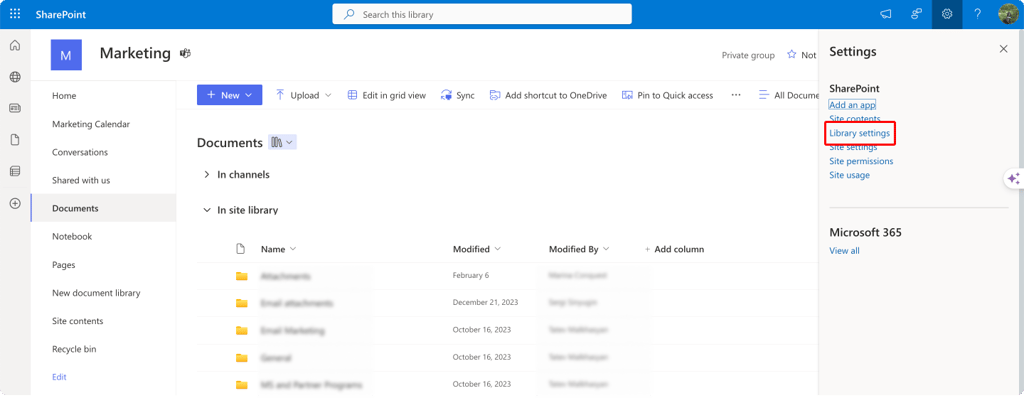Click the Create plus icon in app bar

click(14, 203)
